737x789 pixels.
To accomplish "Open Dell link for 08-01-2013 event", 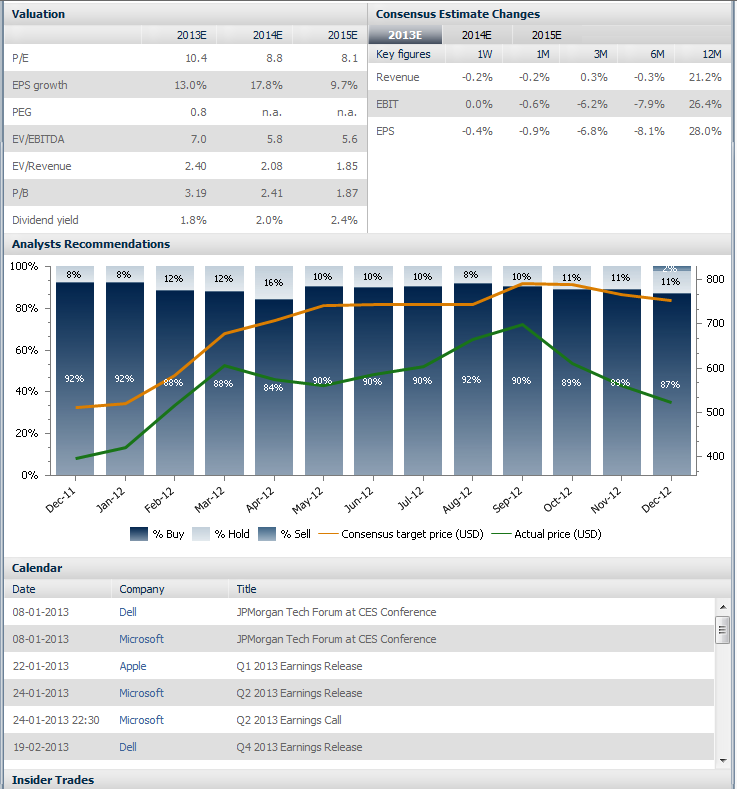I will (128, 612).
